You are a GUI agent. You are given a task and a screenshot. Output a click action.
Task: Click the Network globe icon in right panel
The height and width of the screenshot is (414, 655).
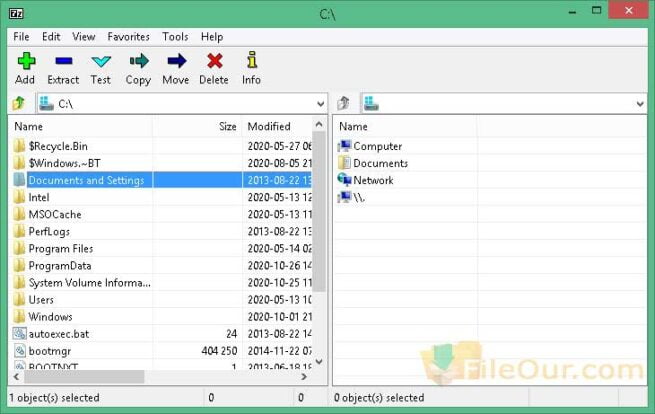point(344,180)
